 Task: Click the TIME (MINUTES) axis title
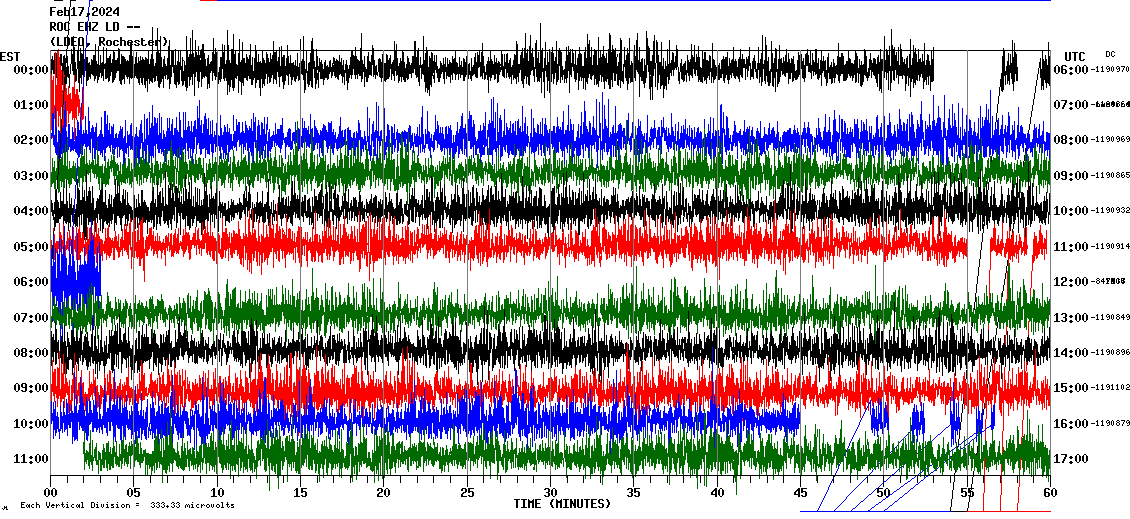pyautogui.click(x=562, y=504)
